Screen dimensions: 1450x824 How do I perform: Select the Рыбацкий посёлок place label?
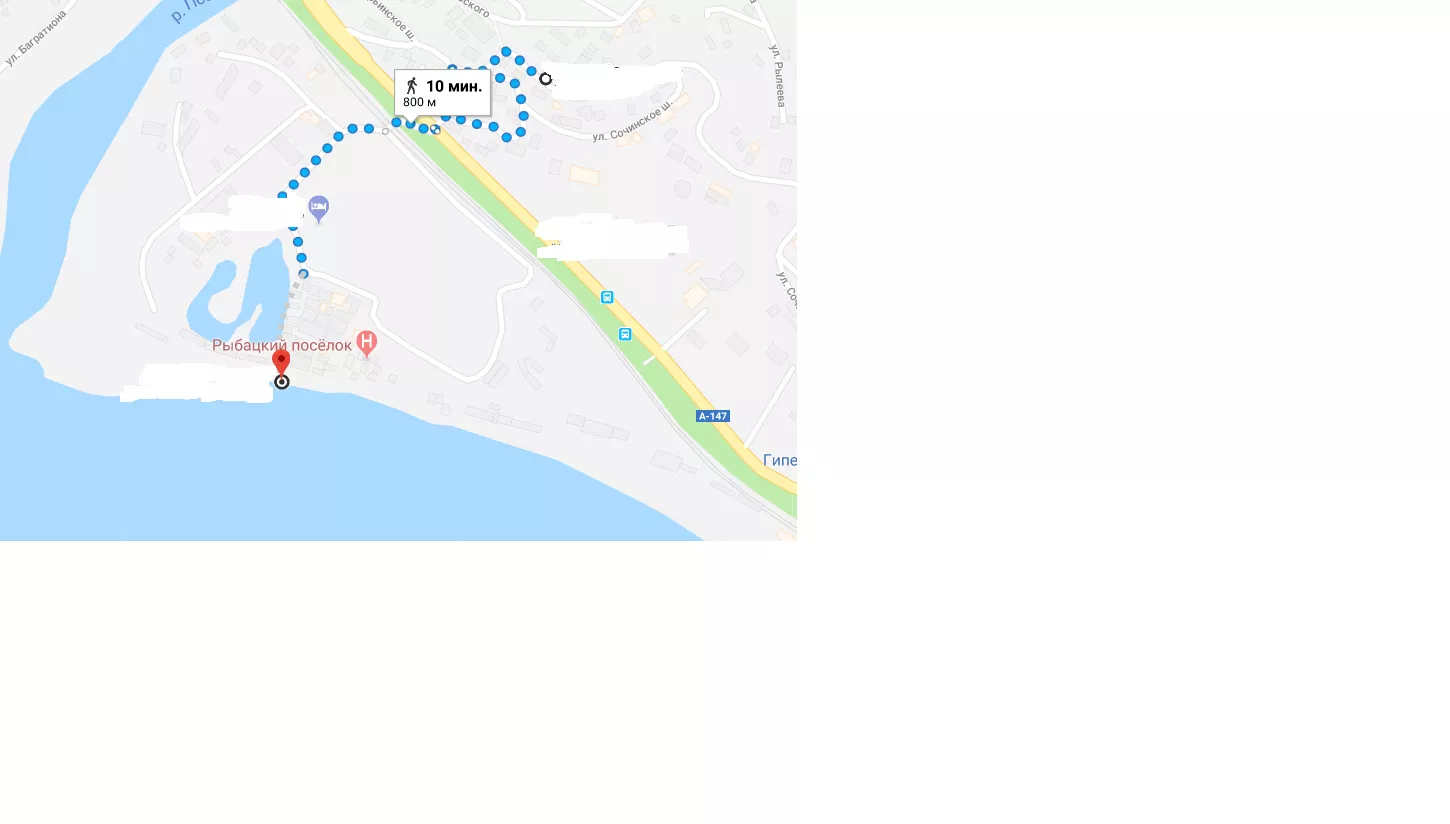pyautogui.click(x=282, y=345)
